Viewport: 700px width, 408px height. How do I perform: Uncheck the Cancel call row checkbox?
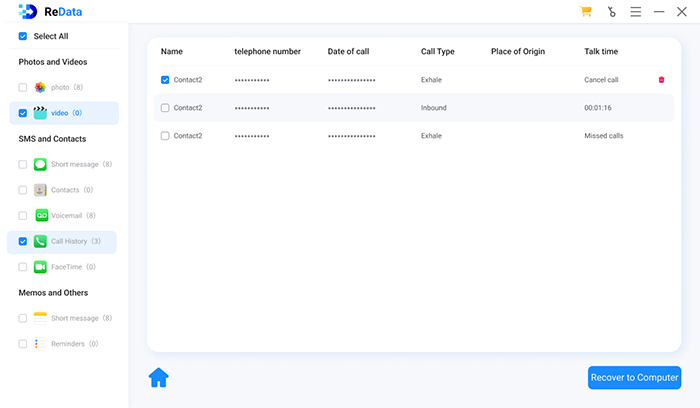(165, 80)
